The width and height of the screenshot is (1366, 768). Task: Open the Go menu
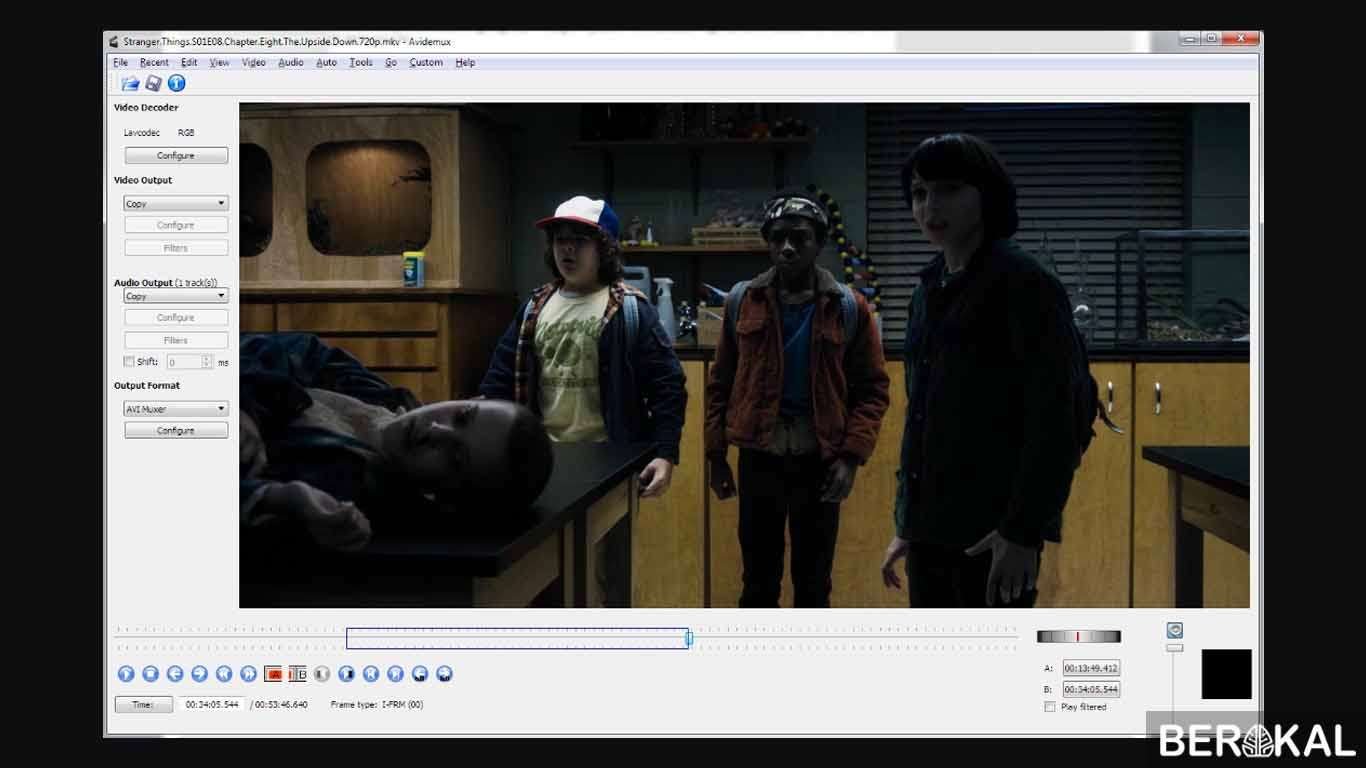tap(391, 62)
